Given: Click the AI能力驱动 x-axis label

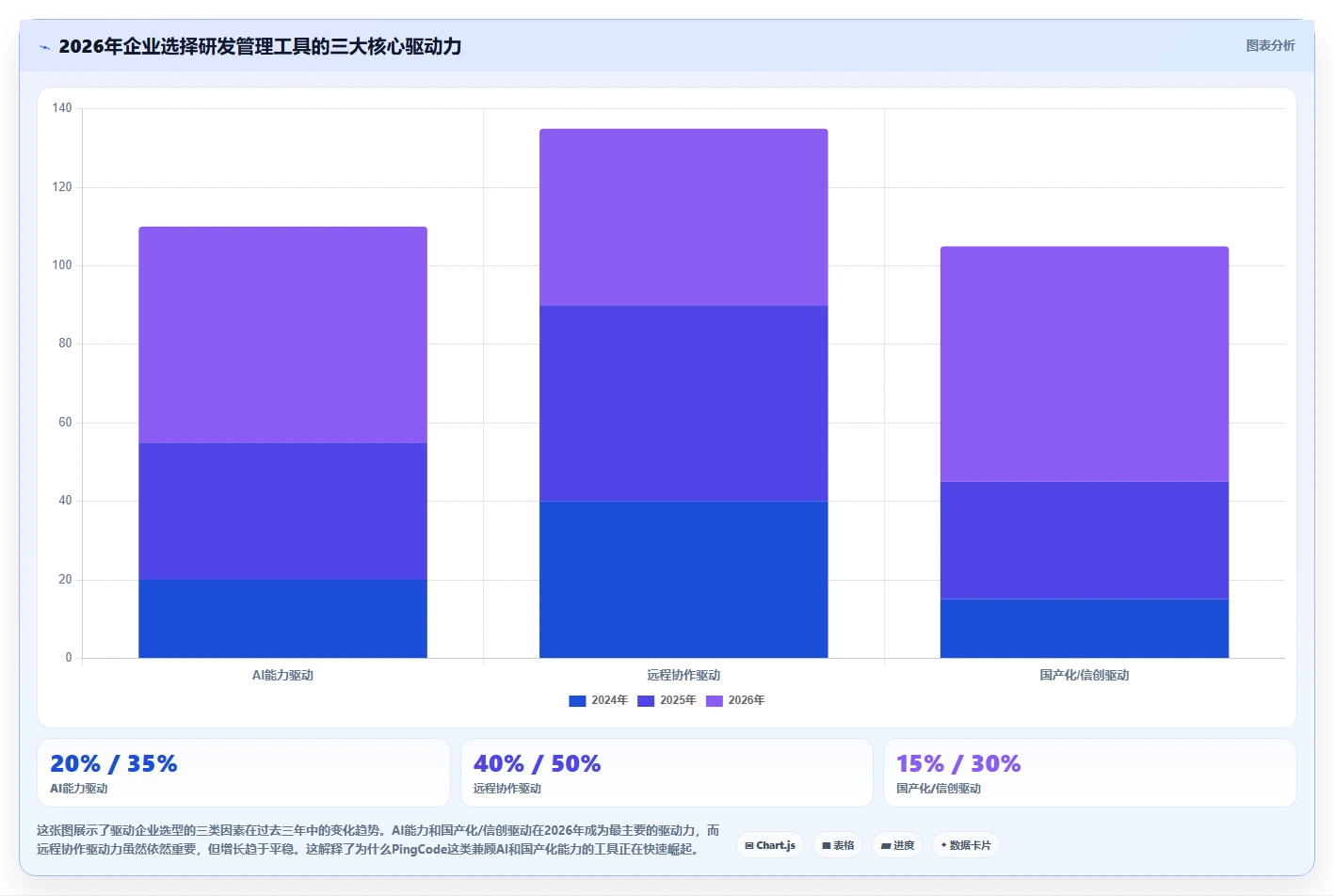Looking at the screenshot, I should pos(282,675).
